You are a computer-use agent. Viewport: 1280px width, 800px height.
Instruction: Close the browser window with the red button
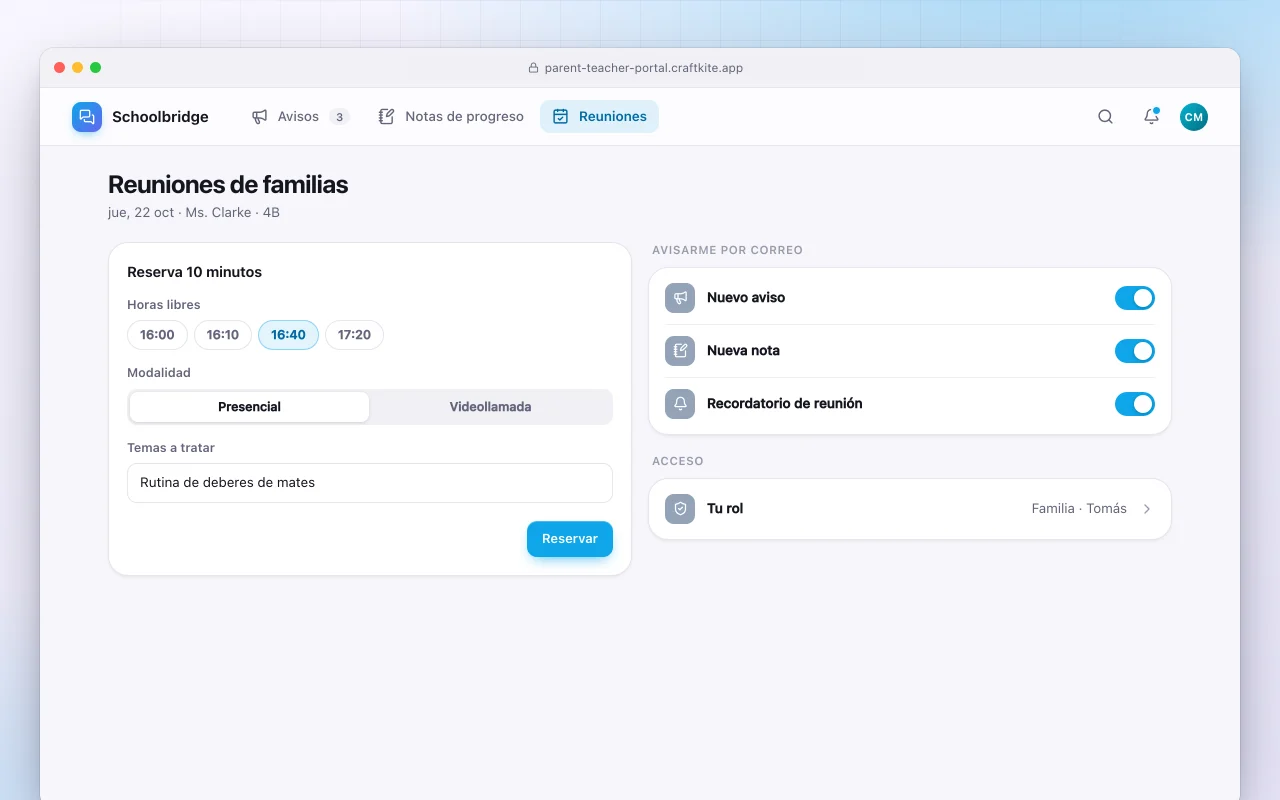pyautogui.click(x=60, y=68)
